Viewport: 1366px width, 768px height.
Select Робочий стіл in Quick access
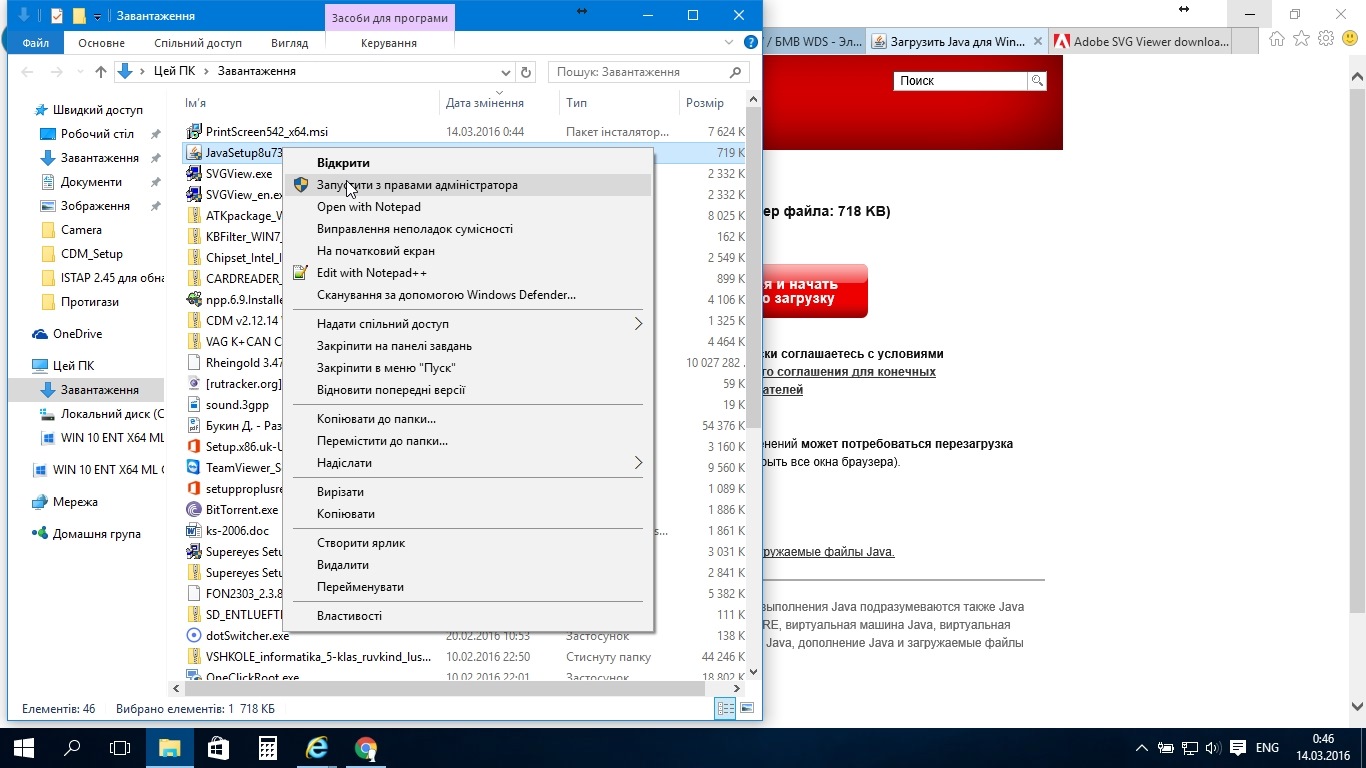97,134
